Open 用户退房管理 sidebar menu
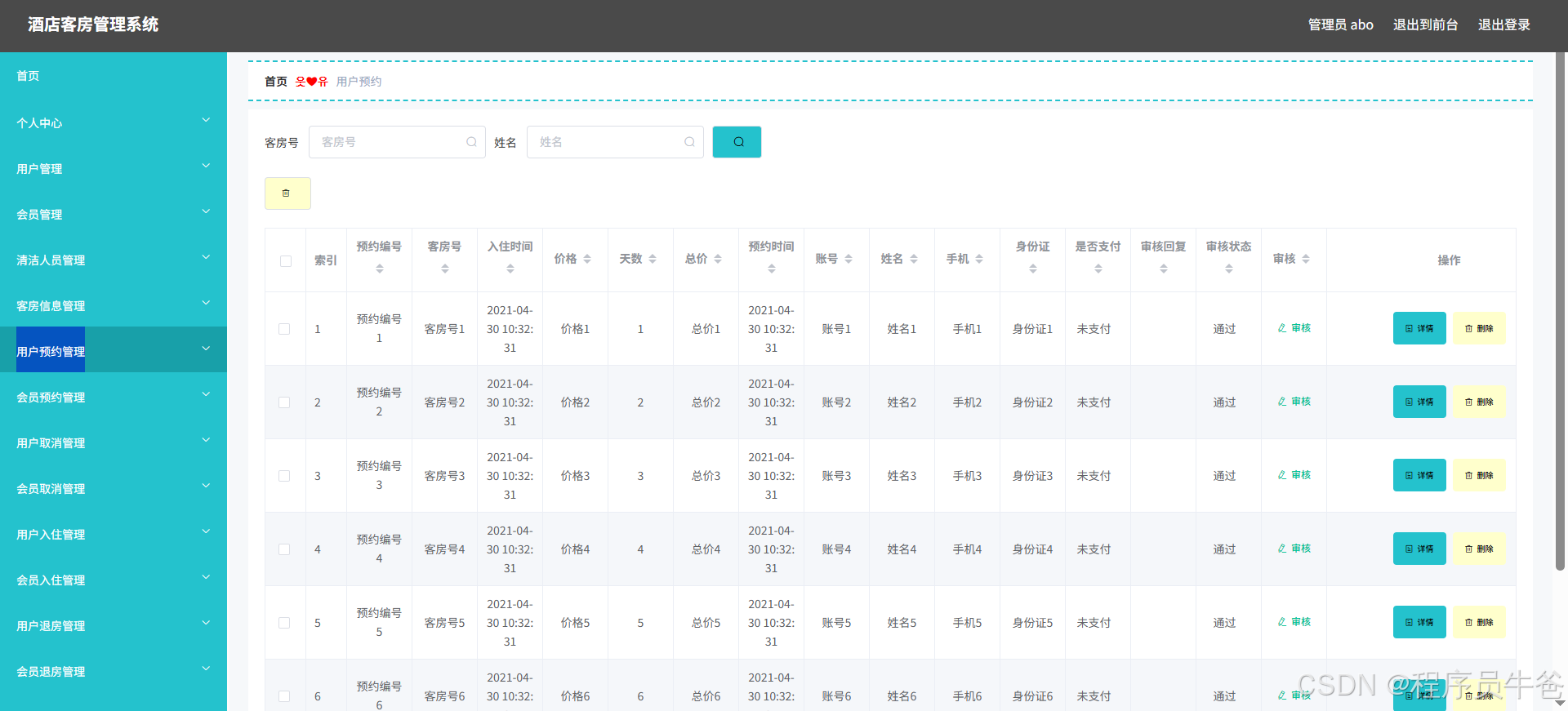The height and width of the screenshot is (711, 1568). tap(114, 626)
